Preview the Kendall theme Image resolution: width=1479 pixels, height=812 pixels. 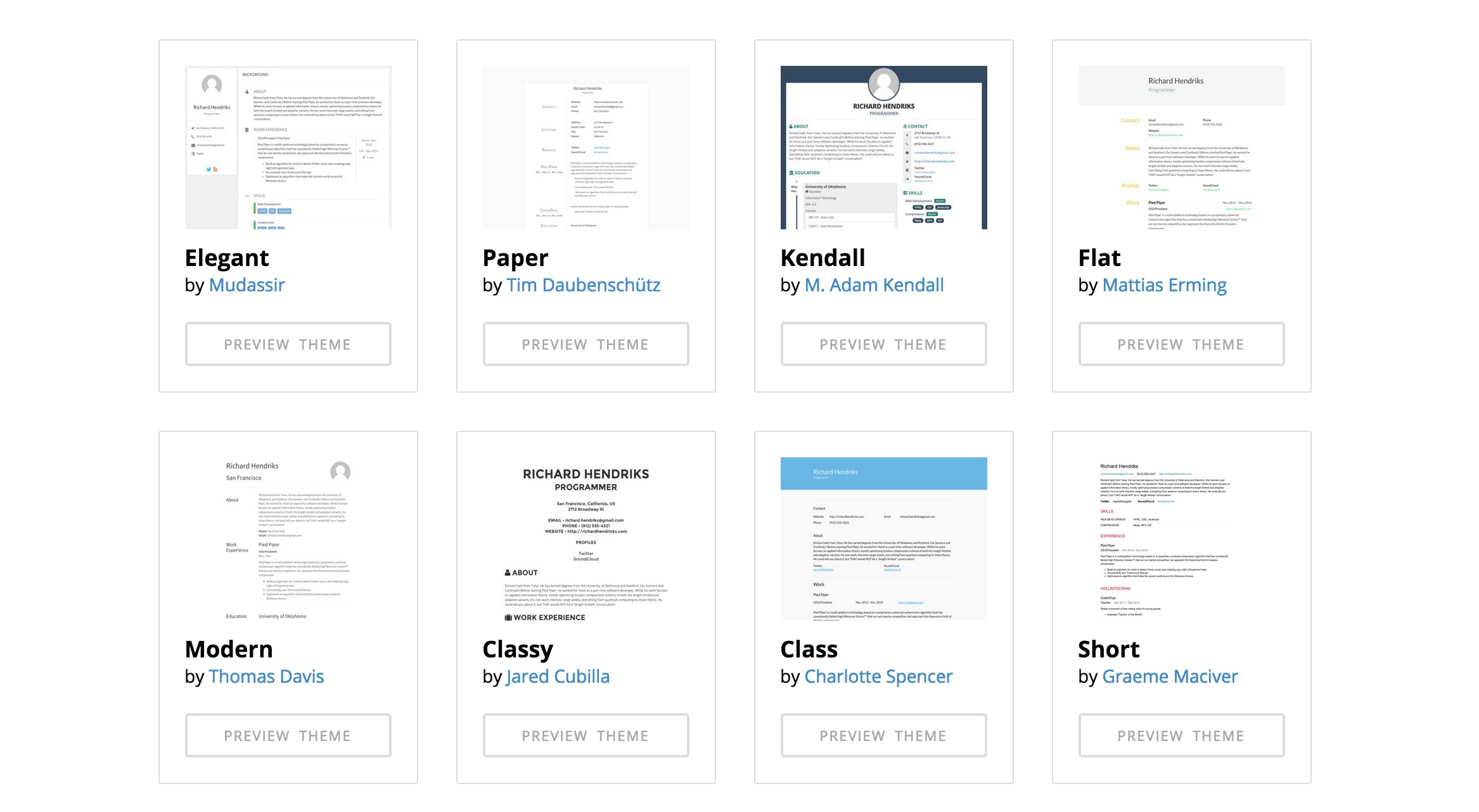pyautogui.click(x=885, y=343)
